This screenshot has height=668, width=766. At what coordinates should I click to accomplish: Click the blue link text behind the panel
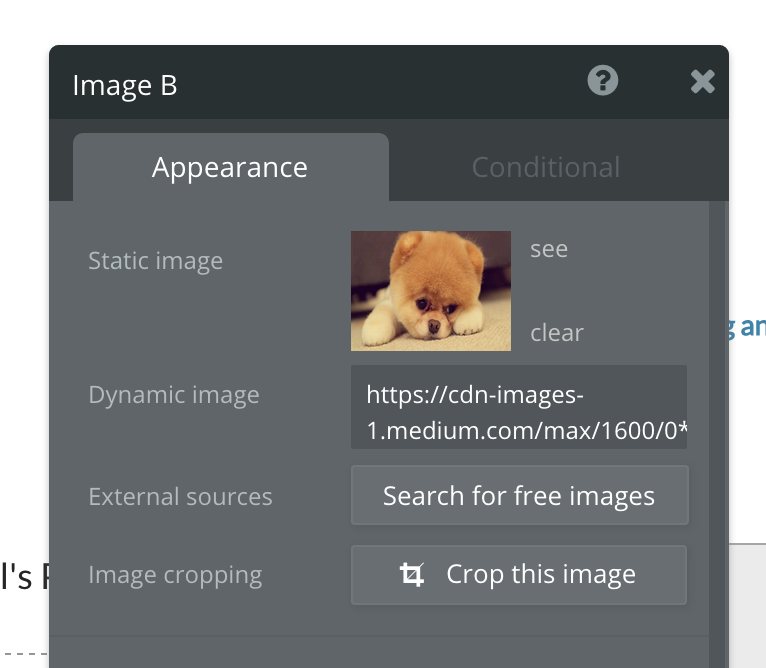748,326
